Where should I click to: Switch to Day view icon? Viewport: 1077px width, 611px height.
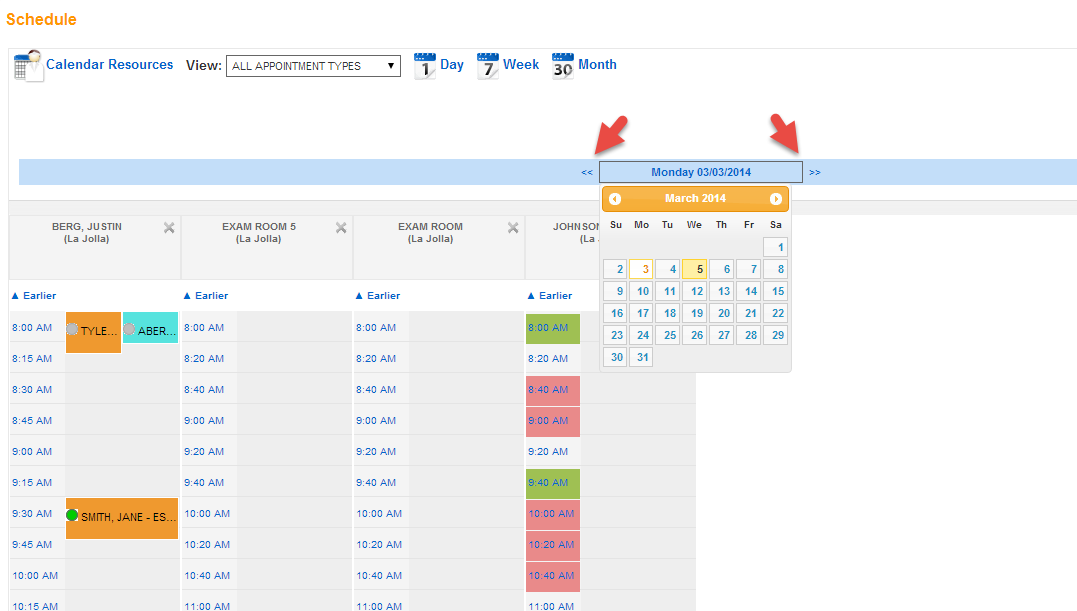(425, 66)
